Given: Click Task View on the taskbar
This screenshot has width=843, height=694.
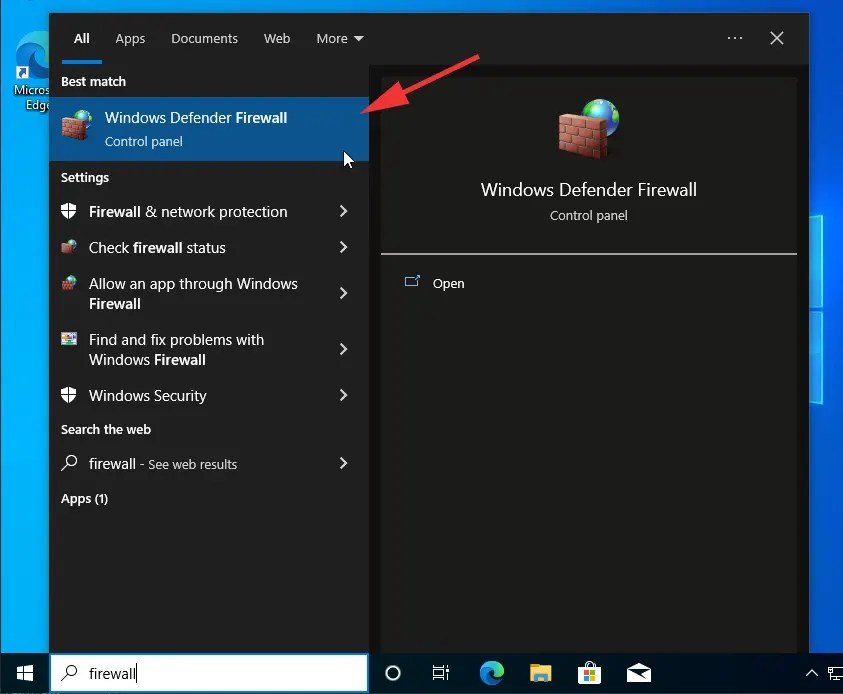Looking at the screenshot, I should pos(441,673).
